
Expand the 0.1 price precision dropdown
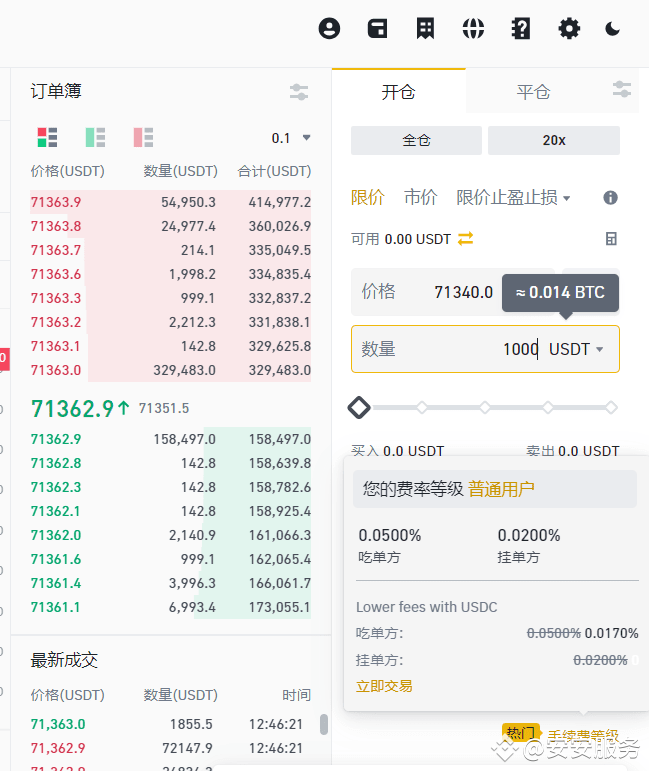292,138
